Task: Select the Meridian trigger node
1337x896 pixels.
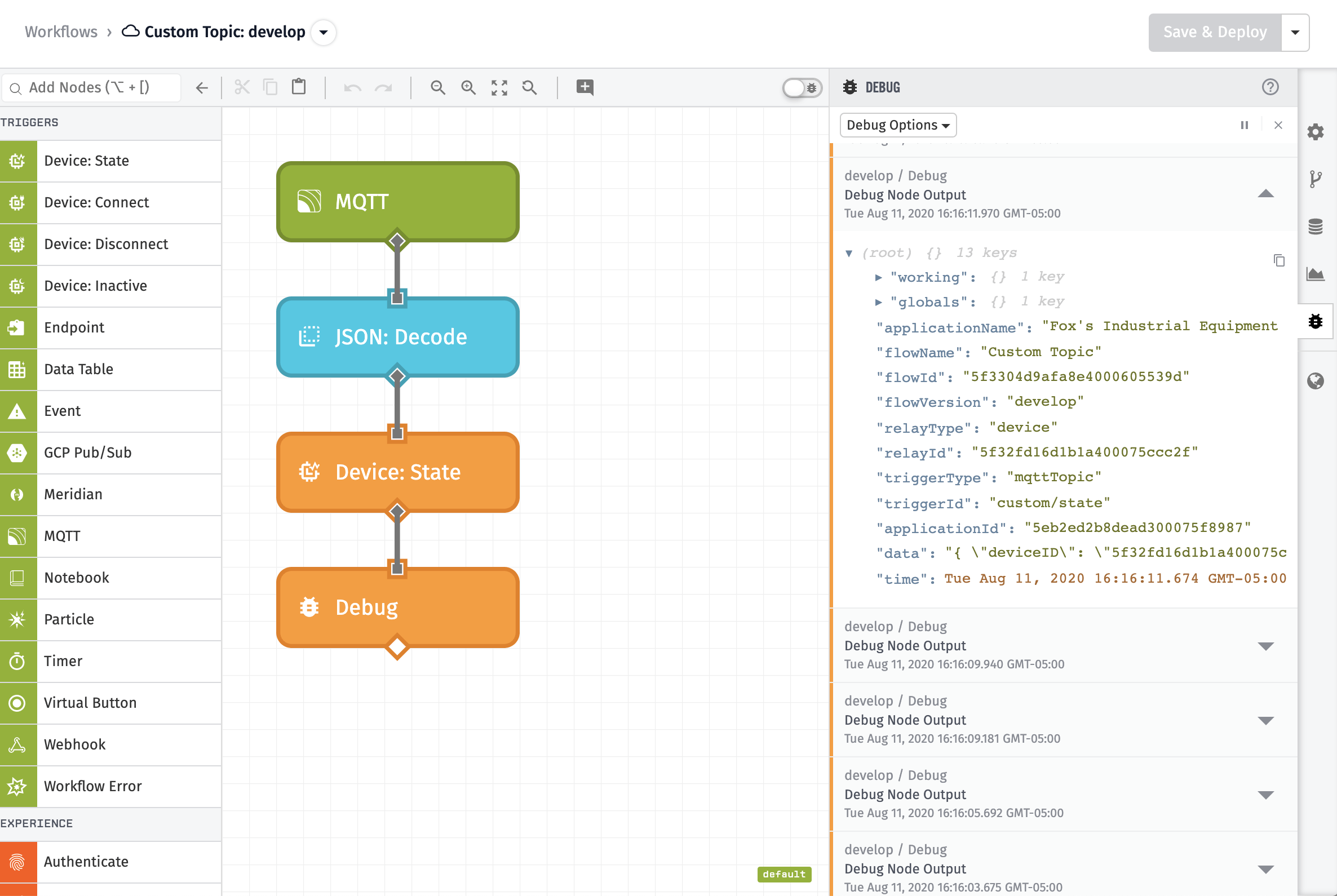Action: pyautogui.click(x=110, y=495)
